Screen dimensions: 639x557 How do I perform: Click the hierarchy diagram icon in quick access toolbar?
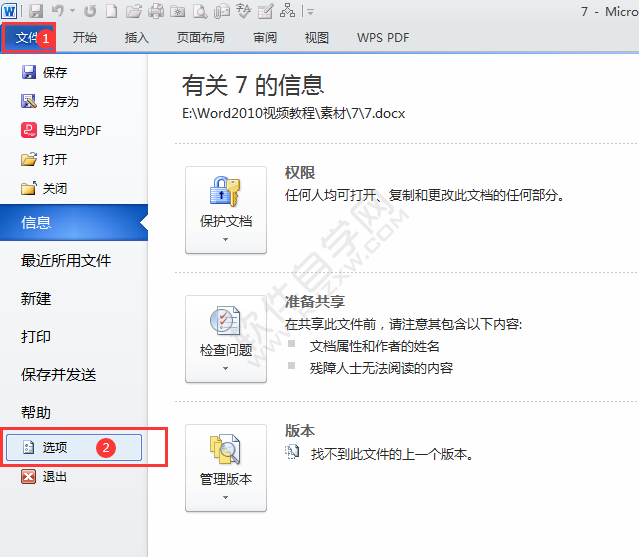[287, 11]
